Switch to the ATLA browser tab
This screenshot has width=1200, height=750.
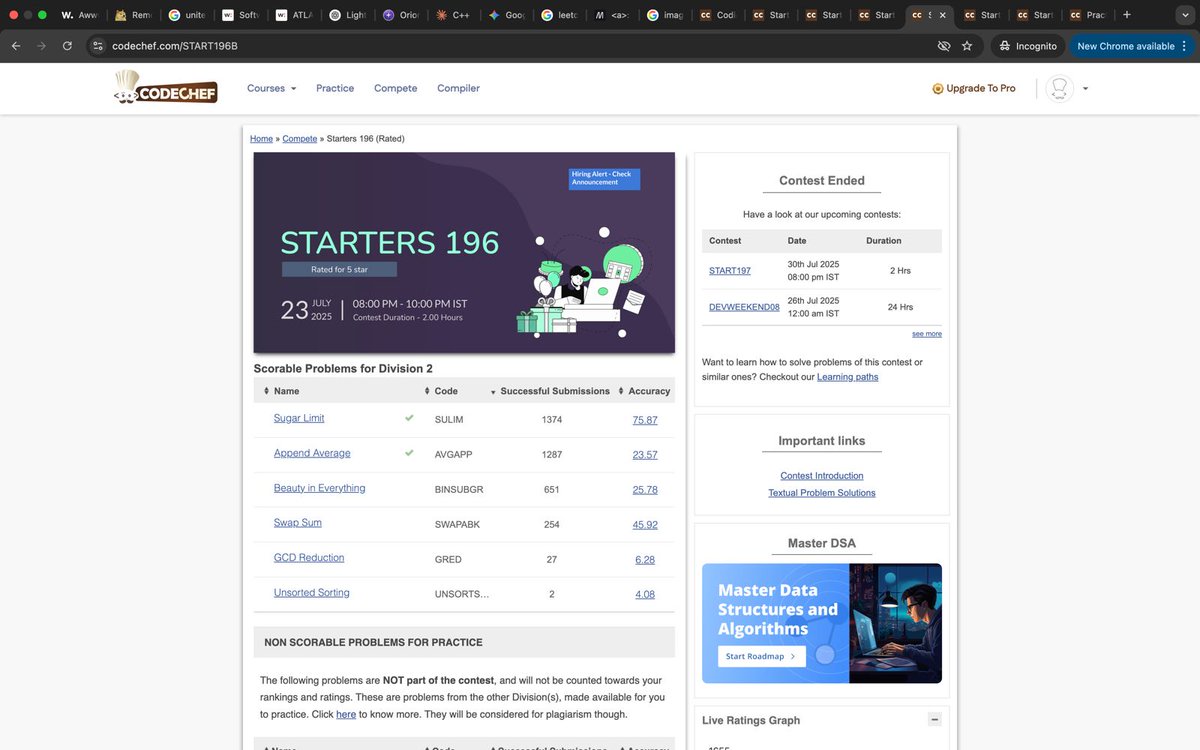tap(295, 15)
